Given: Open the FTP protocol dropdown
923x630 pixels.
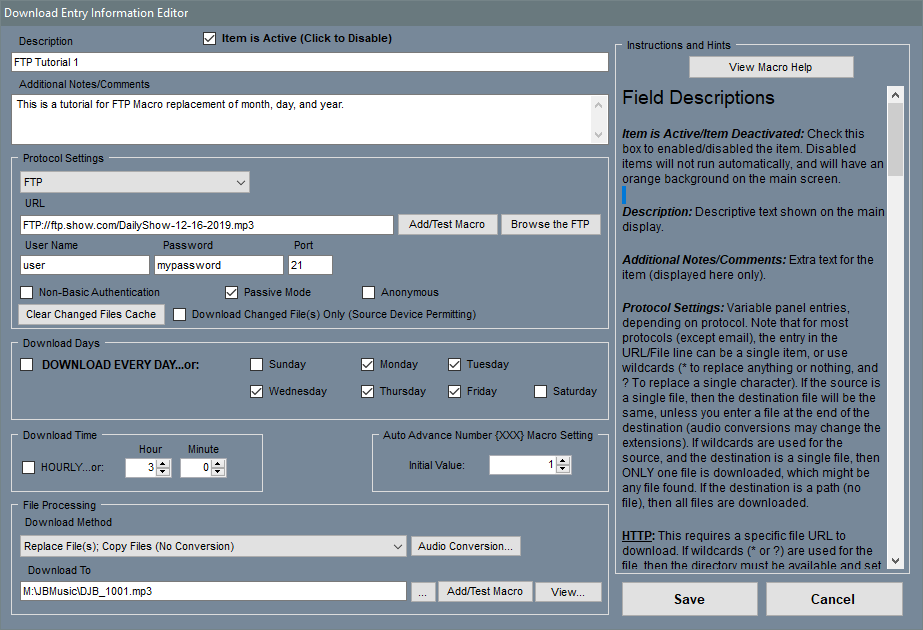Looking at the screenshot, I should pos(240,183).
